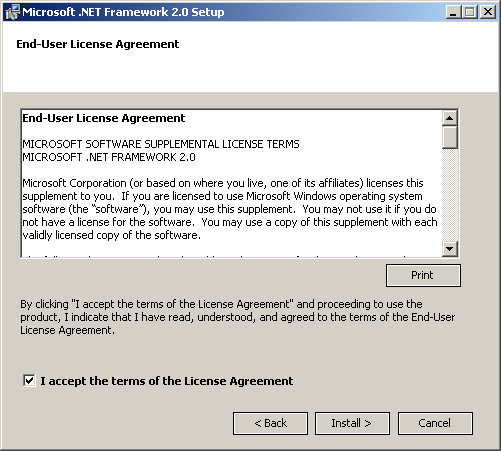Print the license agreement
This screenshot has width=501, height=451.
423,275
